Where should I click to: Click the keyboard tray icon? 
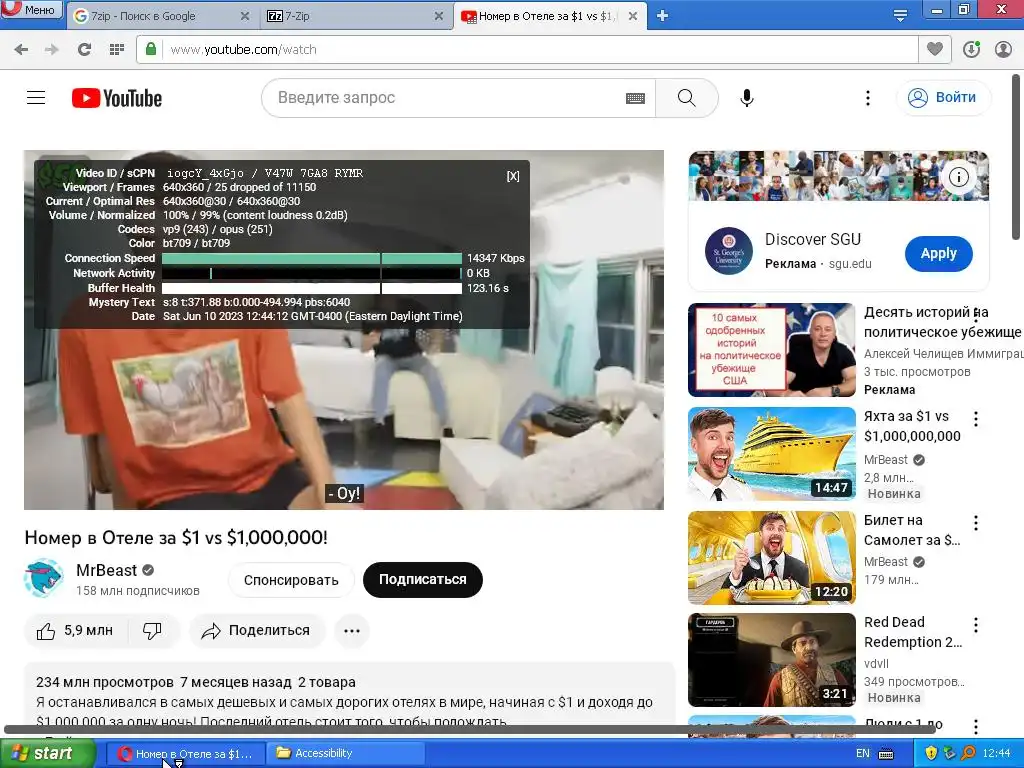886,754
